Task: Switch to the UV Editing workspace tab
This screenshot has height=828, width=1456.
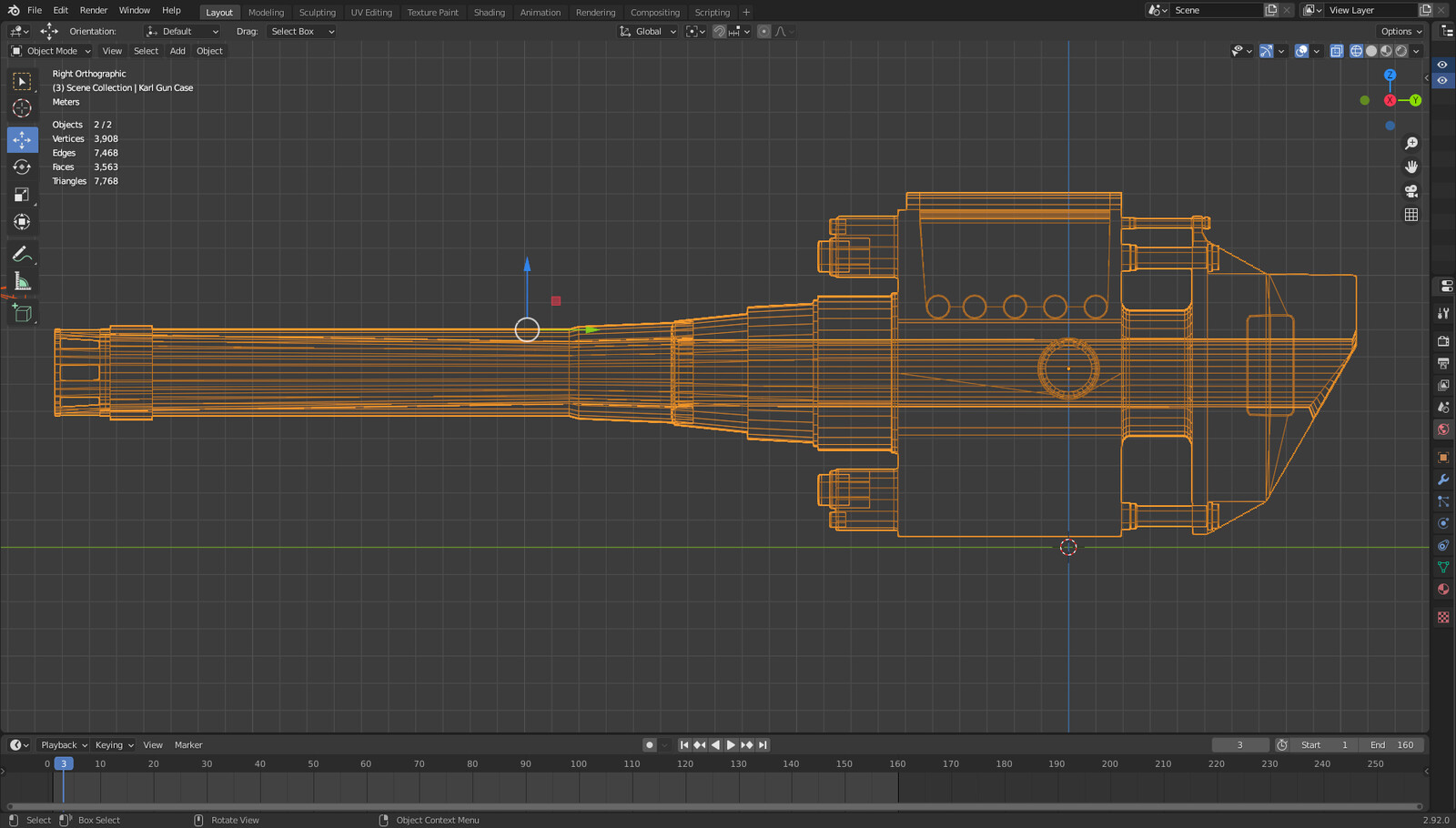Action: tap(371, 13)
